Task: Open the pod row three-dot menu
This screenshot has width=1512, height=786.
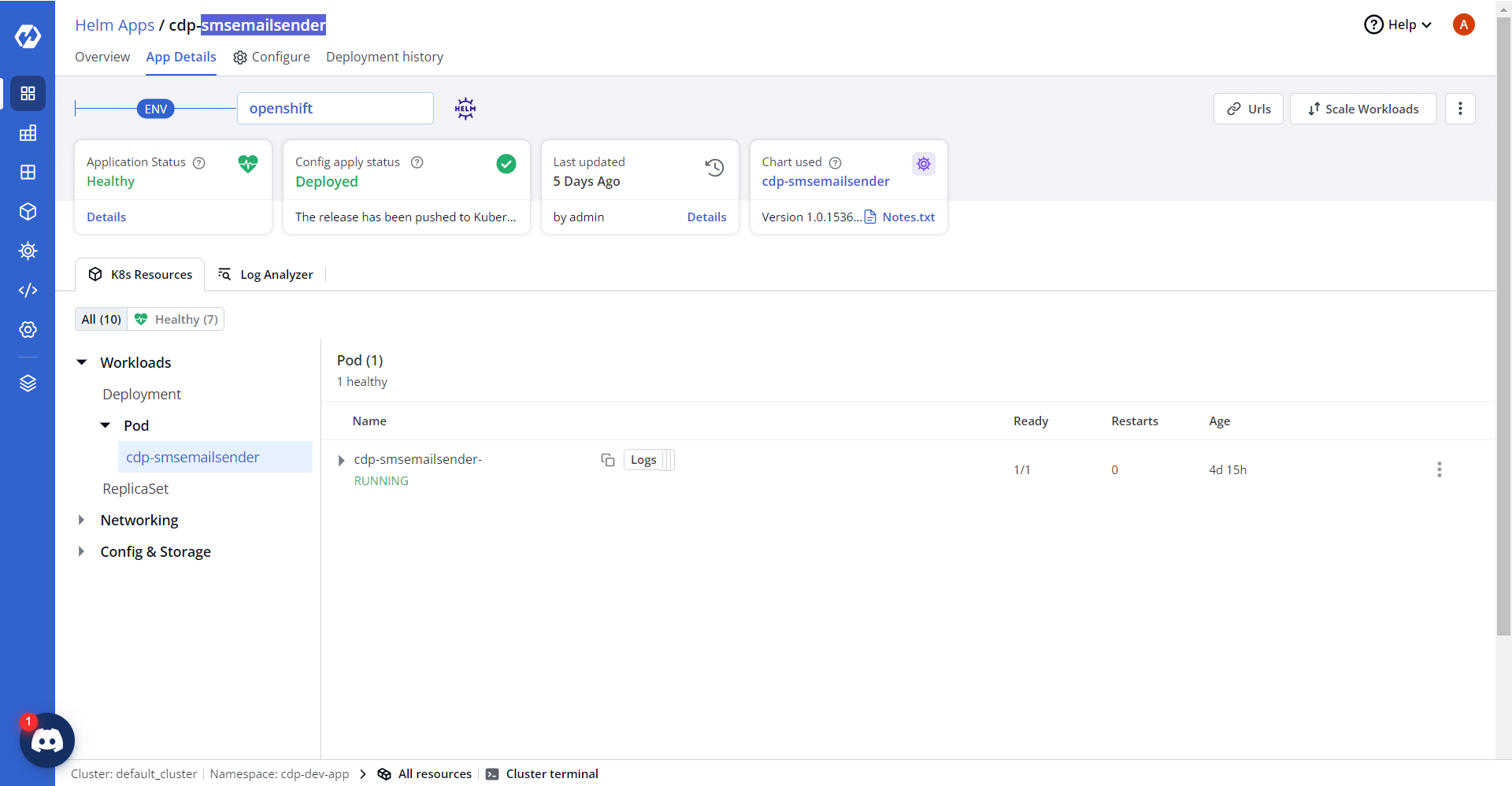Action: point(1439,469)
